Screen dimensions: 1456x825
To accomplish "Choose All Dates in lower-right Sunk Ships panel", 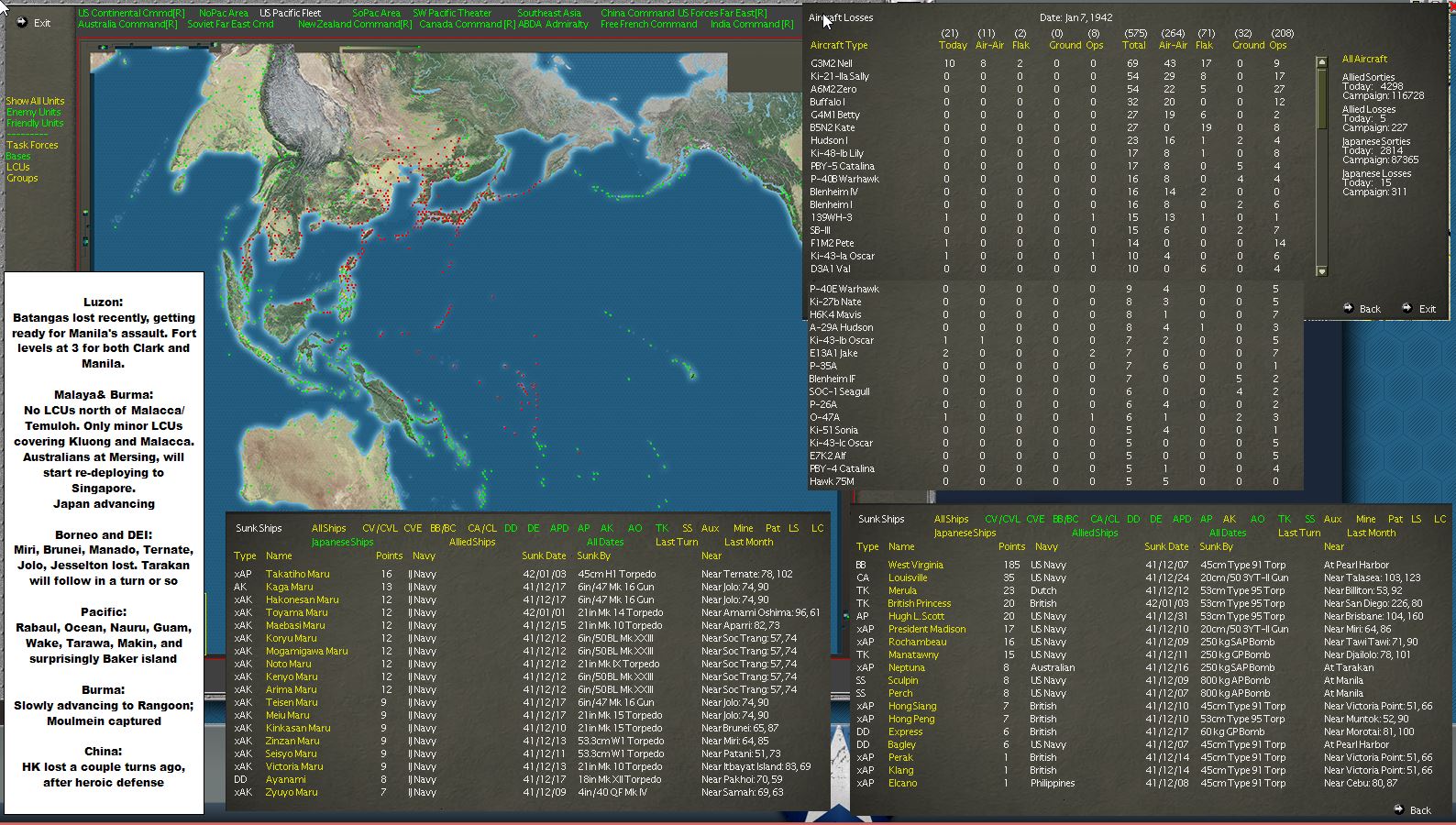I will [x=1228, y=533].
